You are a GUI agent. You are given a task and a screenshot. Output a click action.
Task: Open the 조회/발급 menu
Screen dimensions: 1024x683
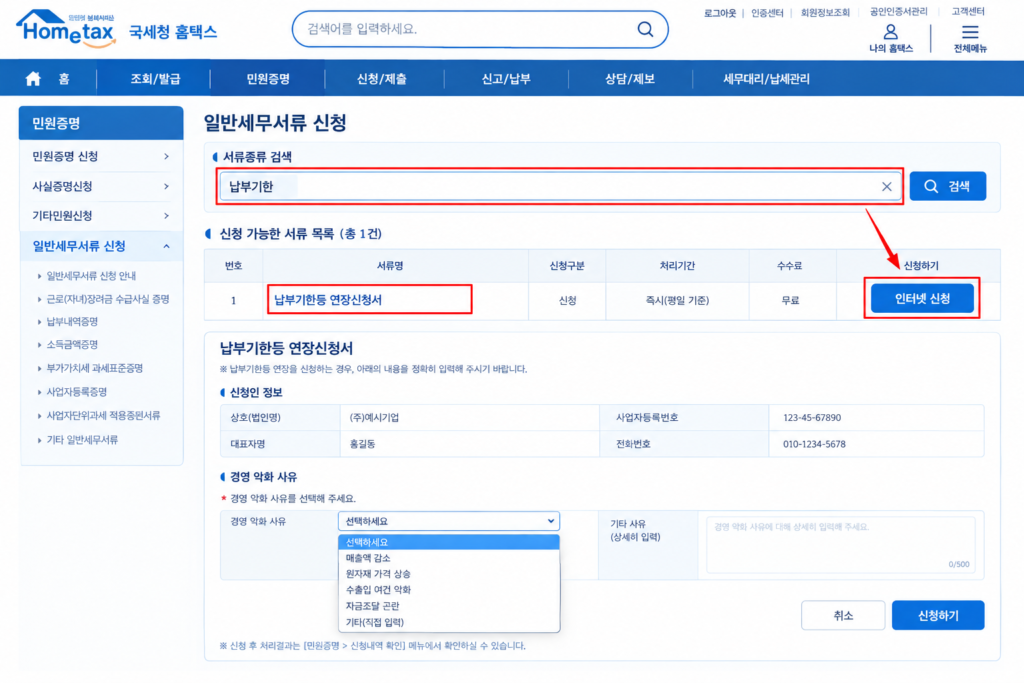(x=155, y=79)
